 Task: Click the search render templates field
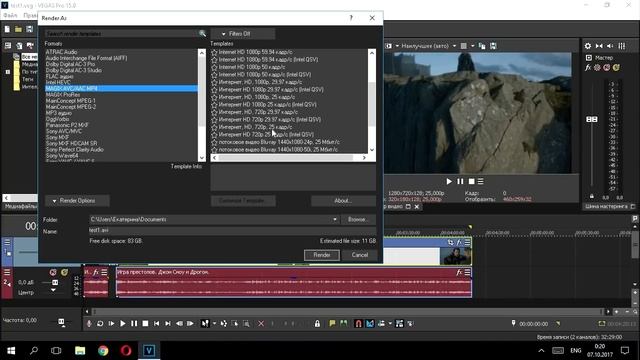coord(121,33)
